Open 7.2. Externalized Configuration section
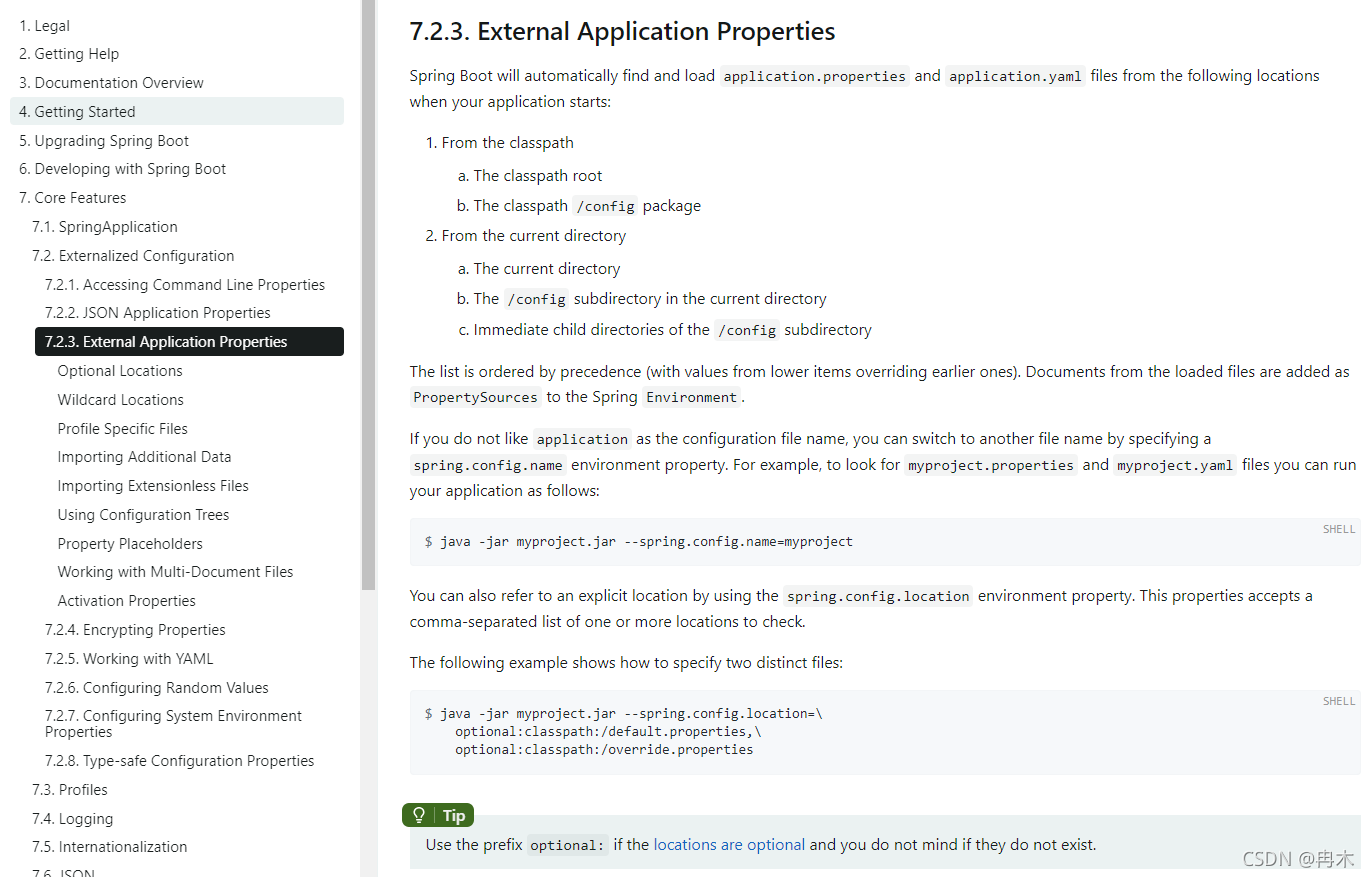1369x877 pixels. [x=133, y=256]
